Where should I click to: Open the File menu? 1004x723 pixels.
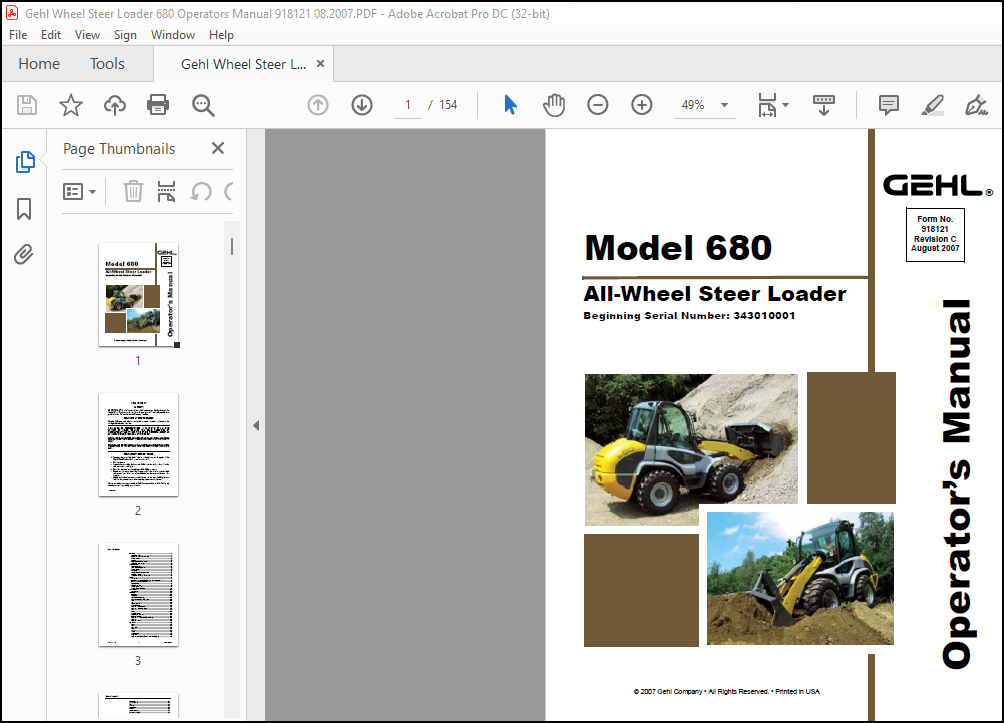18,35
